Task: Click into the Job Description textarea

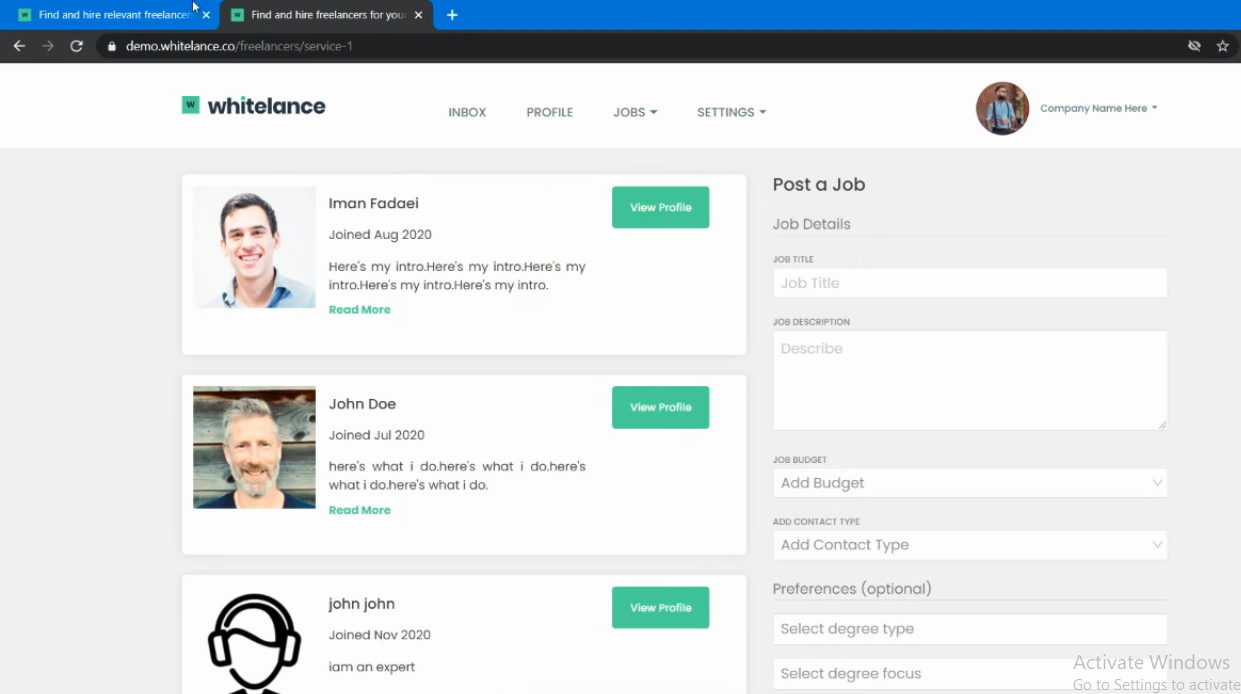Action: (x=970, y=380)
